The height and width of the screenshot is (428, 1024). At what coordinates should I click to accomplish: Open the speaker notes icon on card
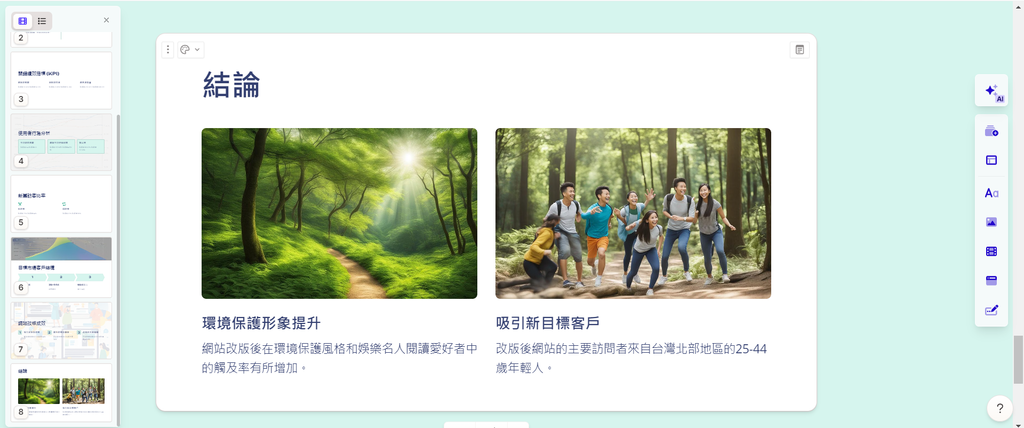[x=799, y=50]
